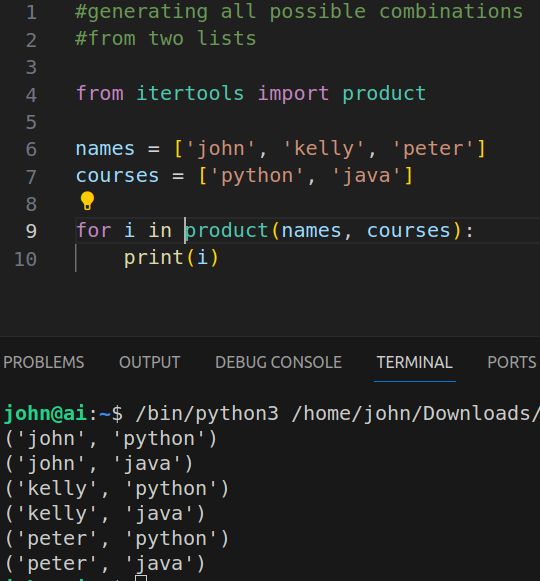The height and width of the screenshot is (581, 540).
Task: Open the PROBLEMS panel tab
Action: 44,362
